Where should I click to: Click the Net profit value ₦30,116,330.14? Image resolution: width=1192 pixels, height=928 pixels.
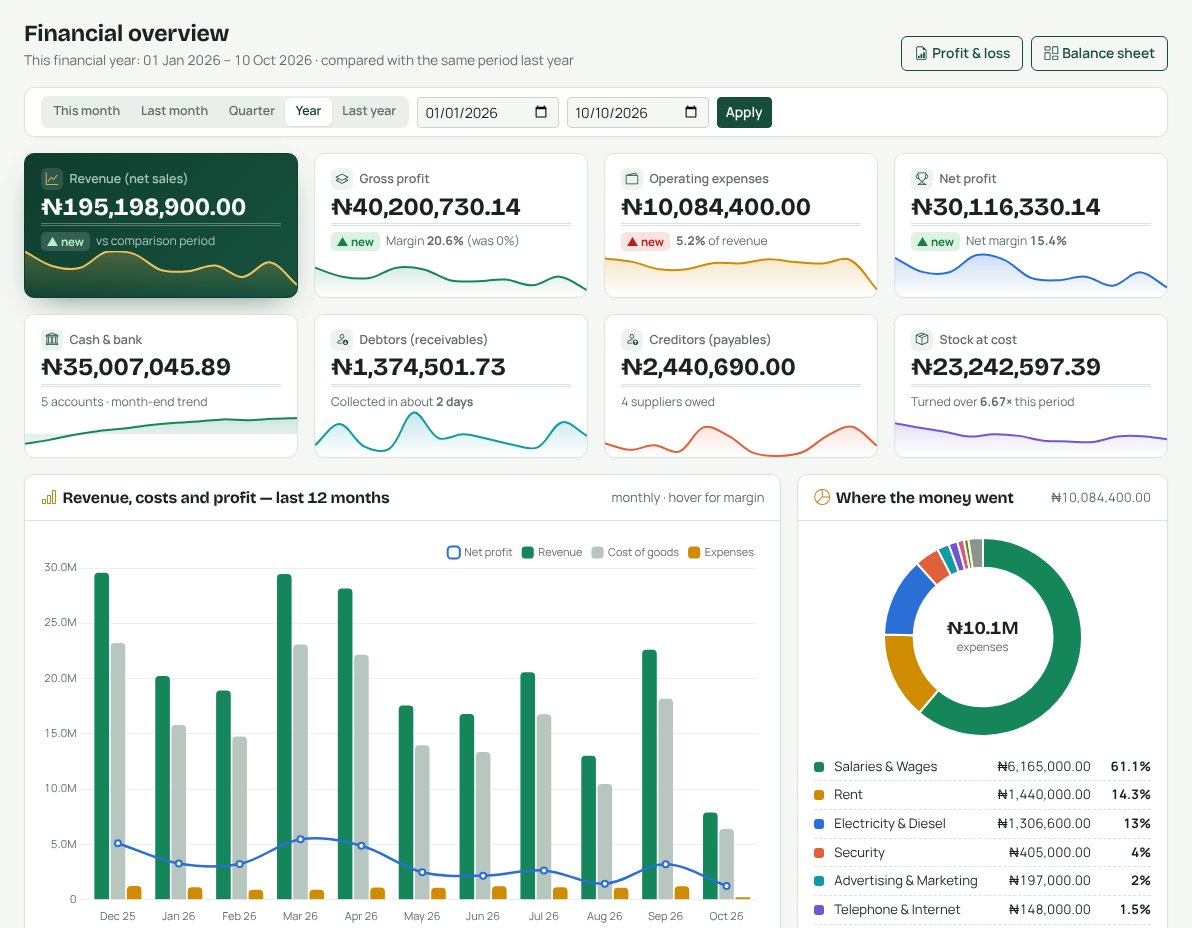1006,207
